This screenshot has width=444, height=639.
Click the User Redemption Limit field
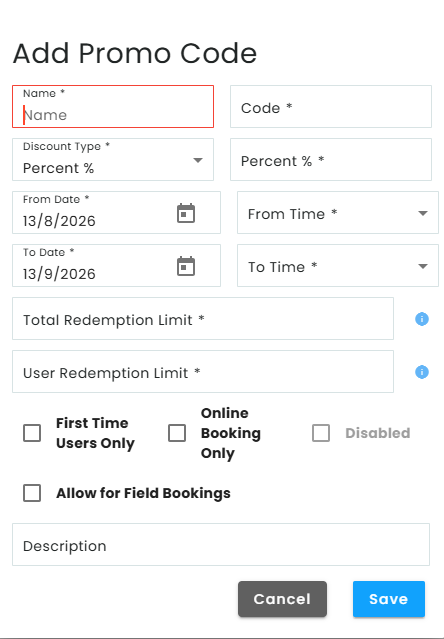pyautogui.click(x=203, y=371)
